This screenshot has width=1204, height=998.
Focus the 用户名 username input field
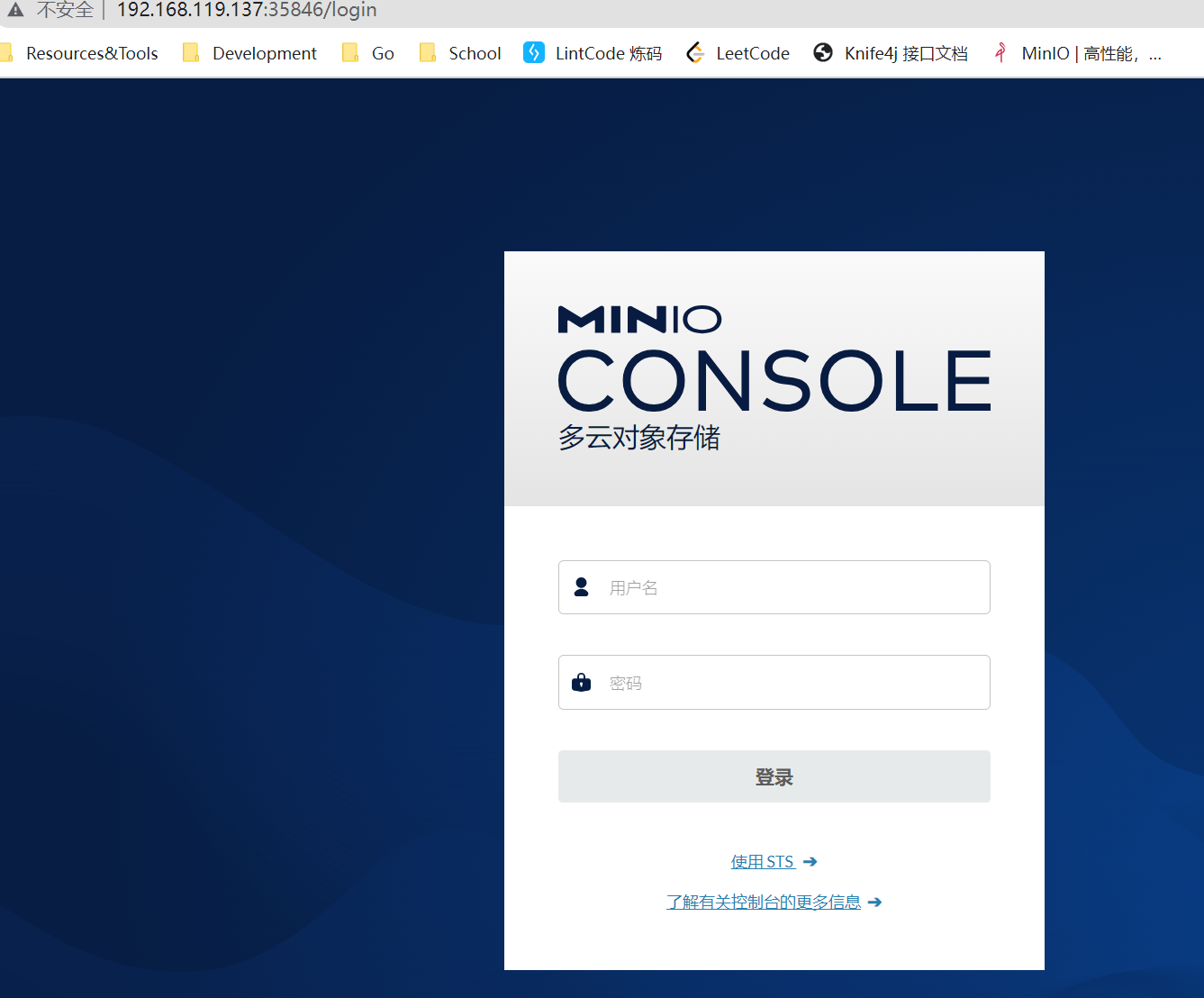tap(774, 587)
